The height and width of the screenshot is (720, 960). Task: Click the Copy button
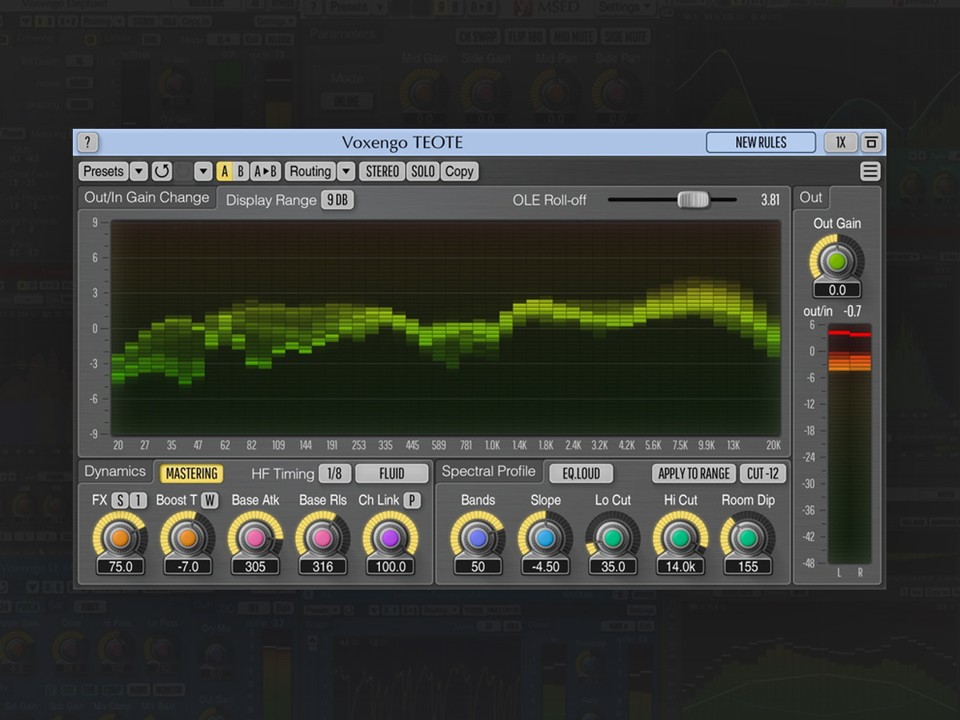(x=459, y=171)
